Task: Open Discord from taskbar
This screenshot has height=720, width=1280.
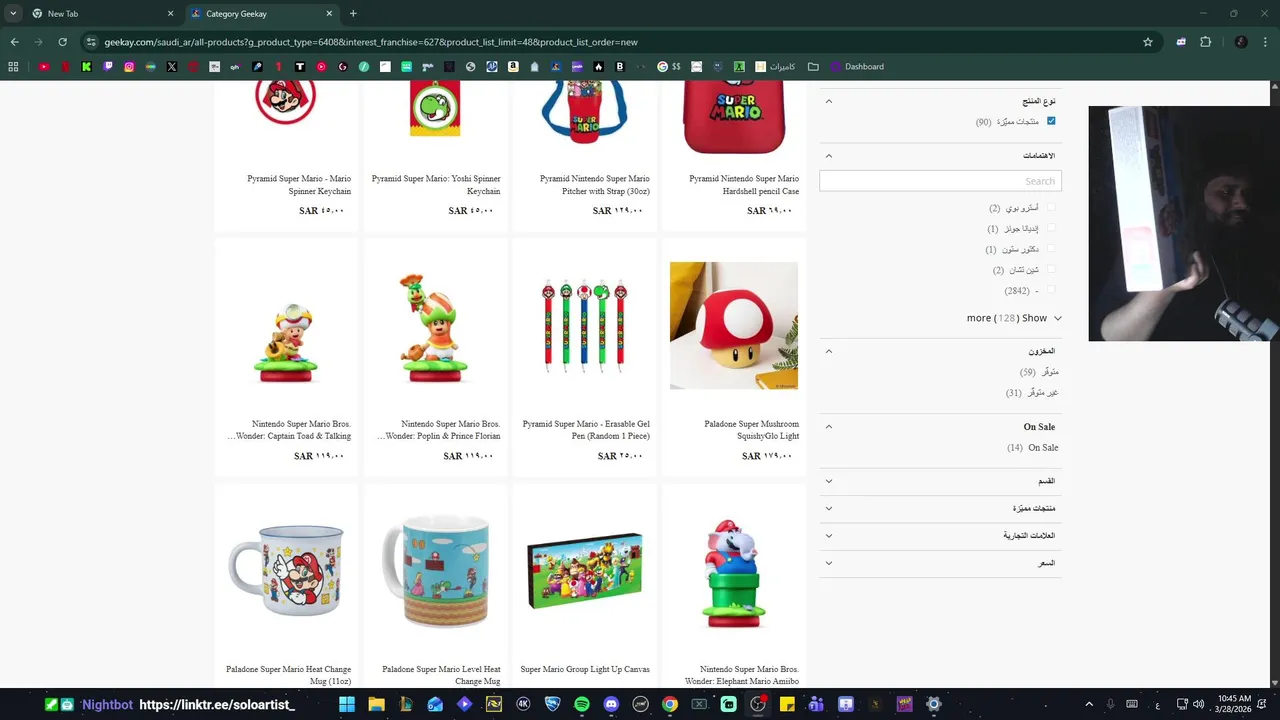Action: pos(611,704)
